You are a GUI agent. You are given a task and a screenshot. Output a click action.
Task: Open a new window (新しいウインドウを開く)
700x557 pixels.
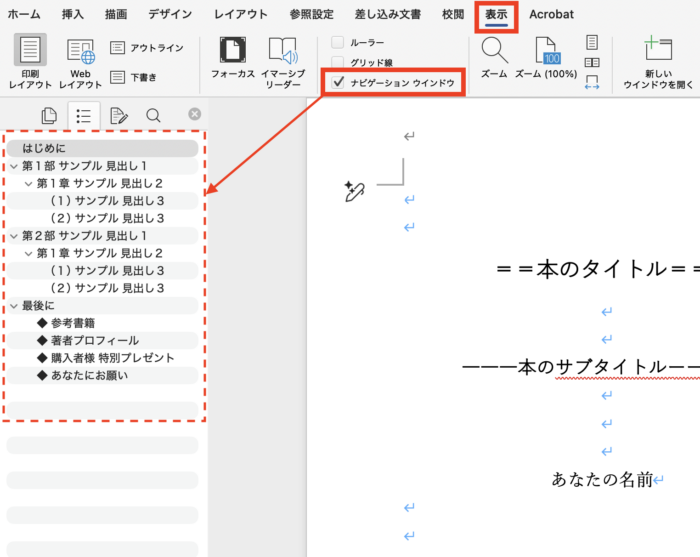coord(658,62)
